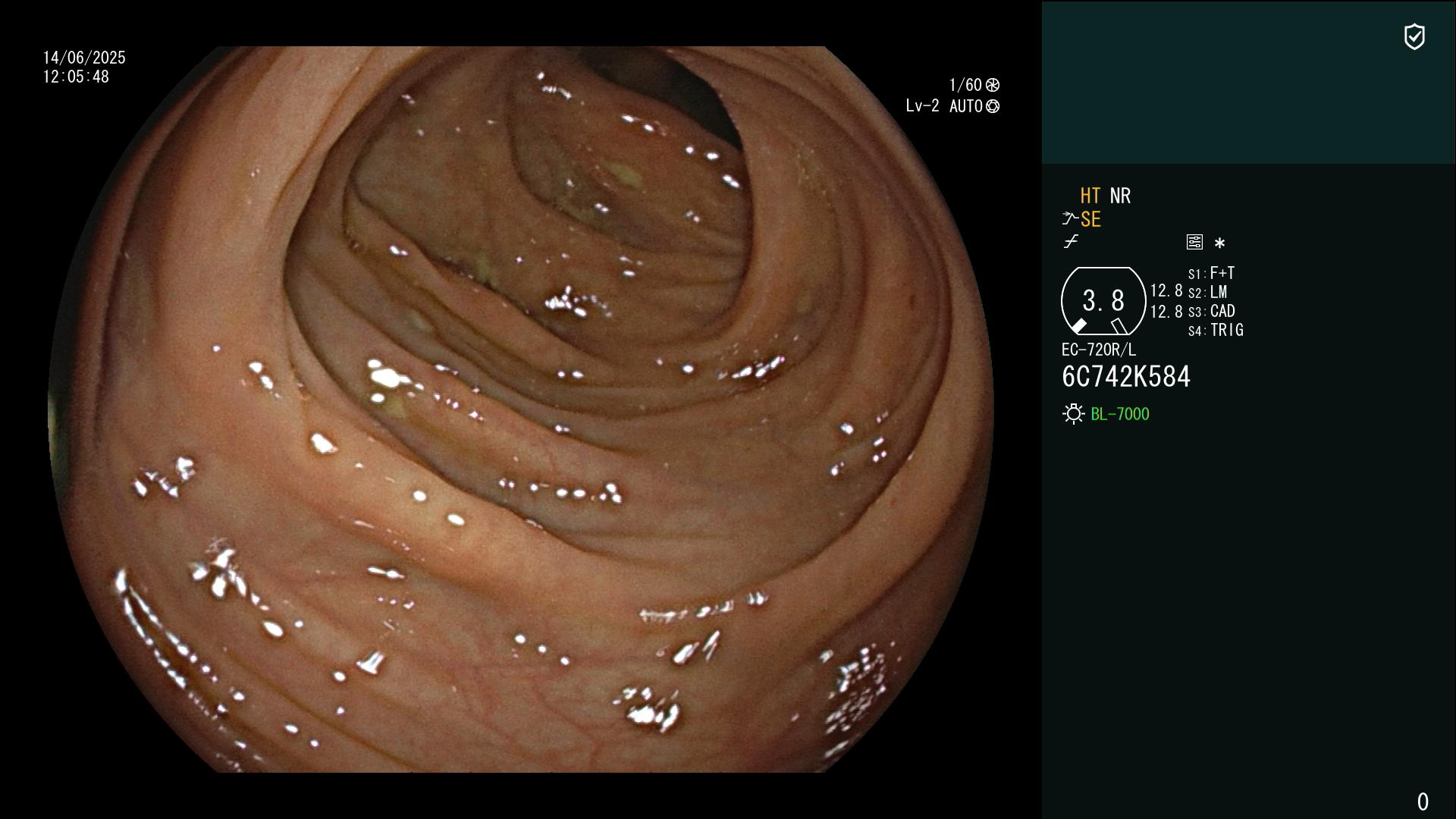The height and width of the screenshot is (819, 1456).
Task: Click the asterisk indicator
Action: (1219, 243)
